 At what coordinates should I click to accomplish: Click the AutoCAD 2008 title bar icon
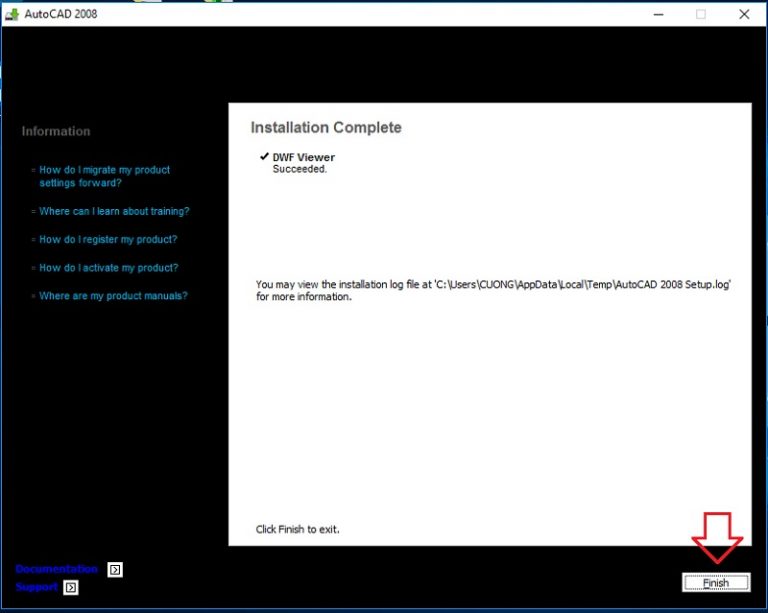point(12,14)
